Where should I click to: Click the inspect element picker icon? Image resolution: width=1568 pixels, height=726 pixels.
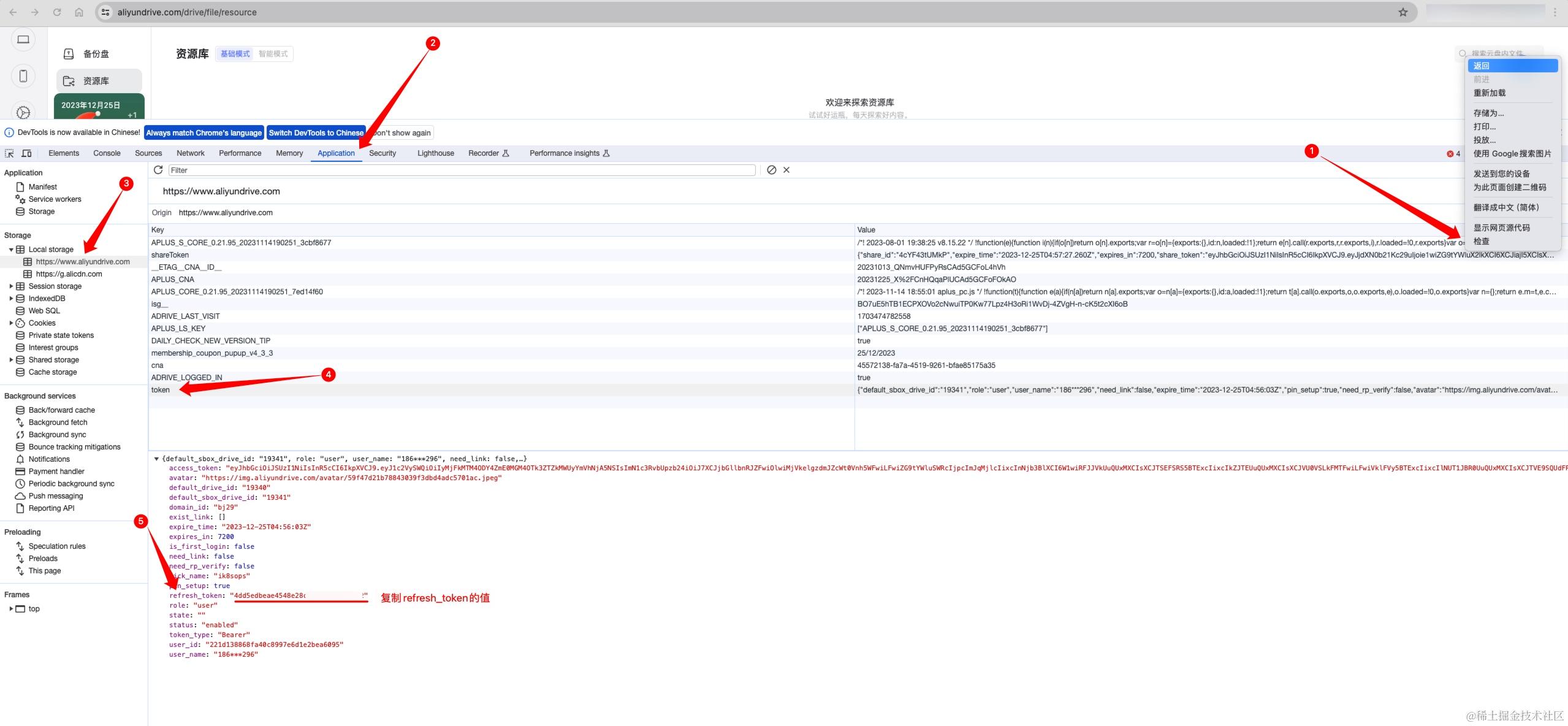(x=9, y=153)
